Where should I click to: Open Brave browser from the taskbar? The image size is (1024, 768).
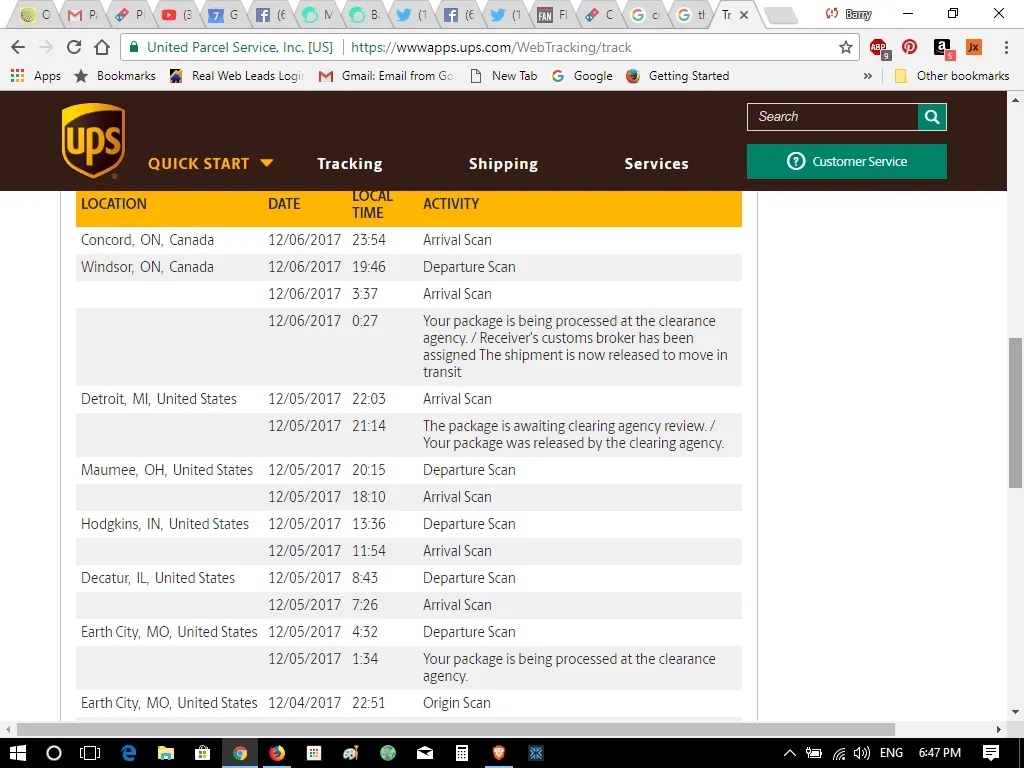[x=499, y=753]
